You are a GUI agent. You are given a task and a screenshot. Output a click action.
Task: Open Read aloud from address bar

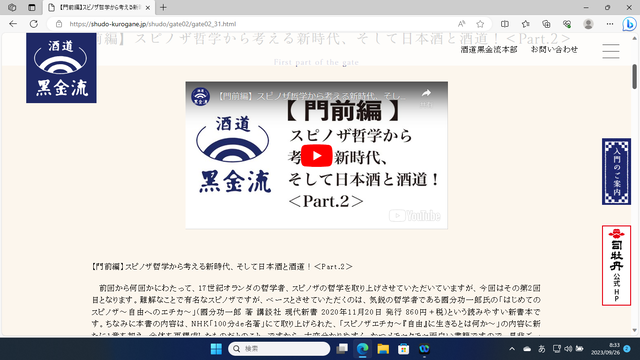point(461,24)
